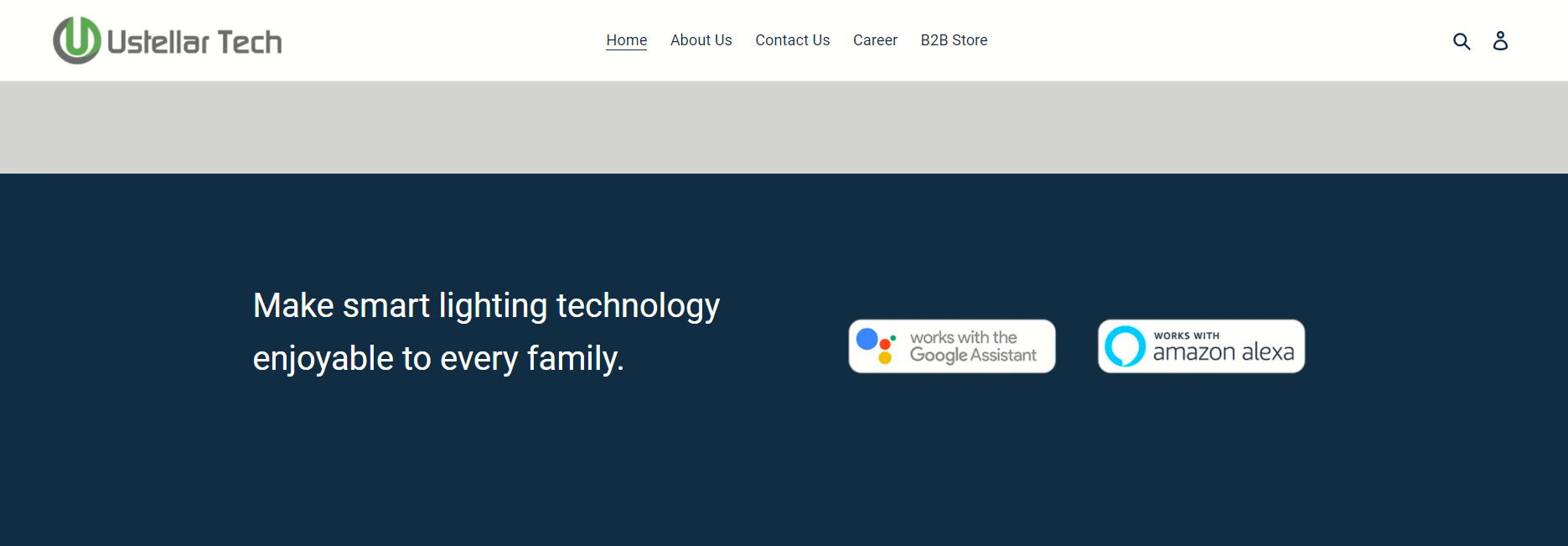Click the Google Assistant badge
This screenshot has width=1568, height=546.
click(952, 346)
